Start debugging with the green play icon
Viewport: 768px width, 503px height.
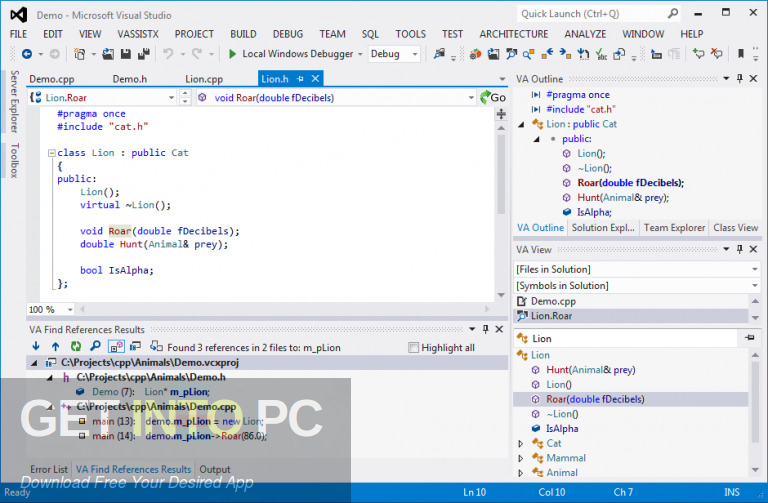pos(232,54)
